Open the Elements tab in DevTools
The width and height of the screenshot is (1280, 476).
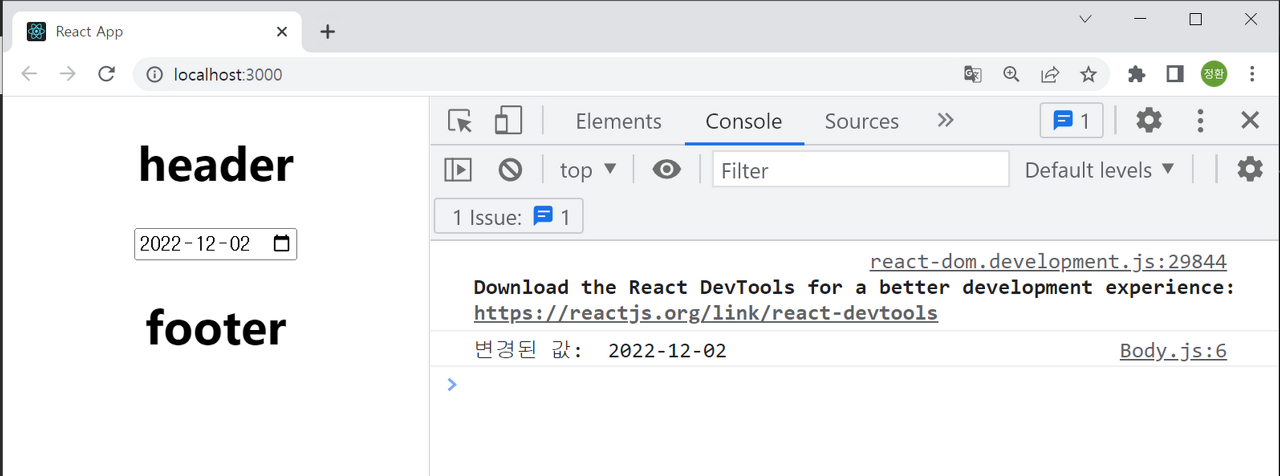618,121
